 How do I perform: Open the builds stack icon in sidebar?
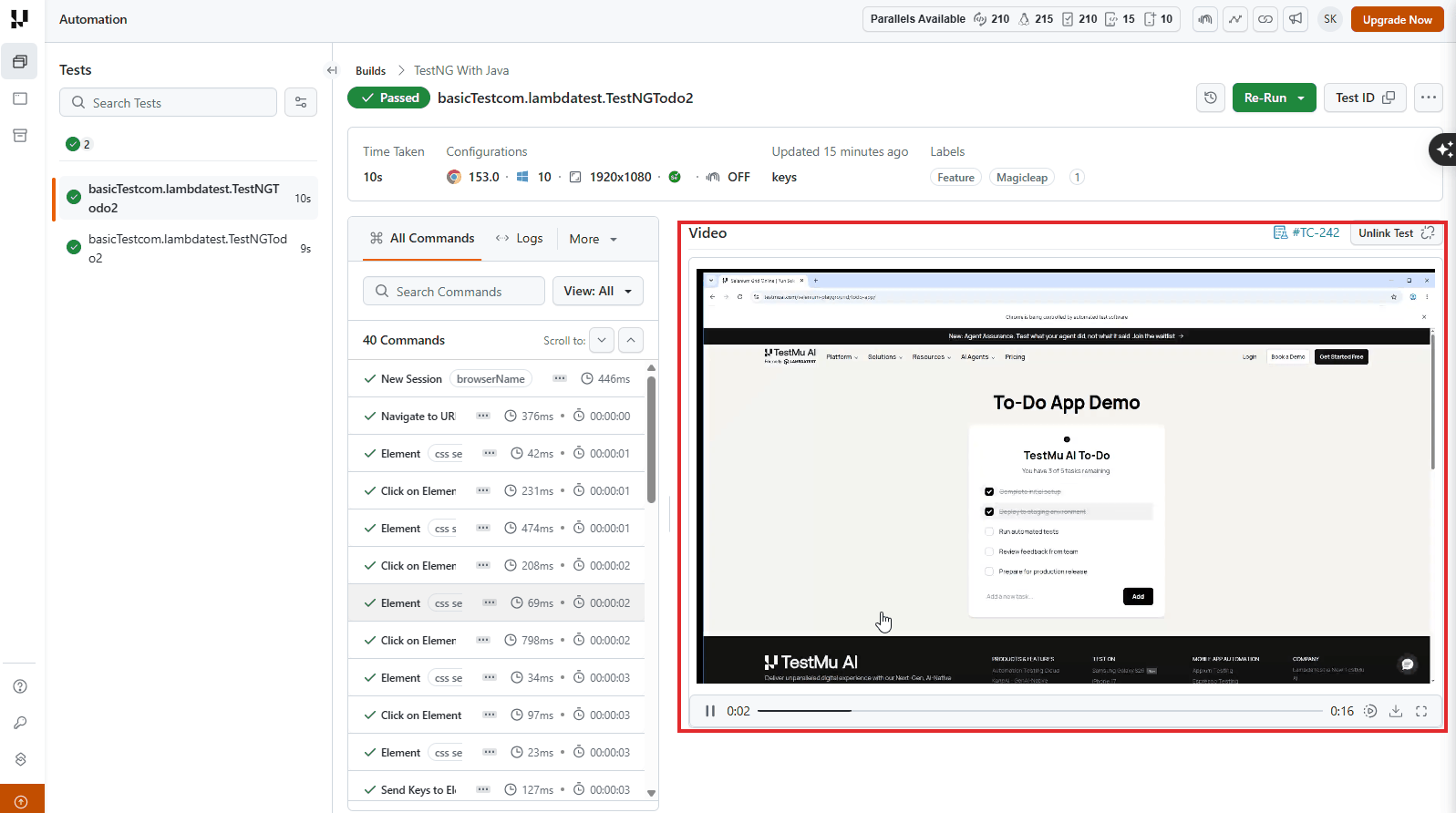pos(20,61)
